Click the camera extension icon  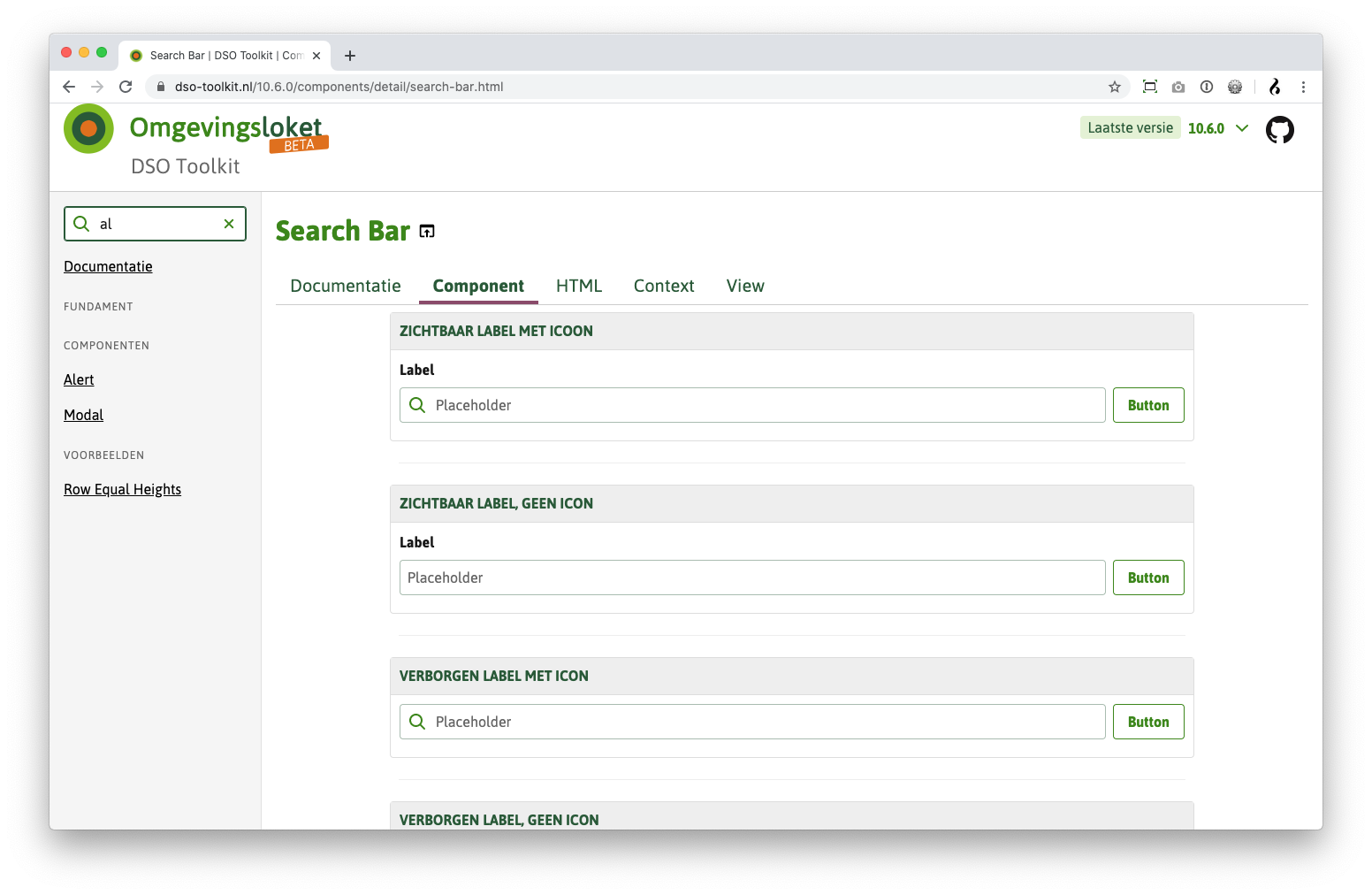coord(1178,87)
